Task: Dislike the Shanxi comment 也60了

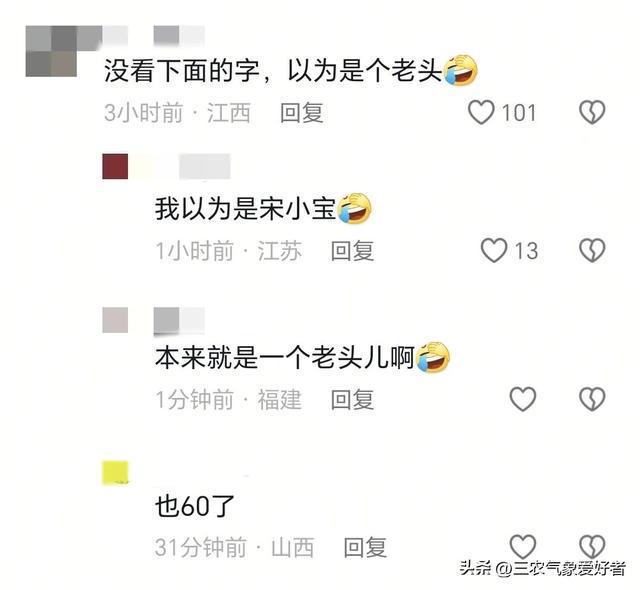Action: point(592,546)
